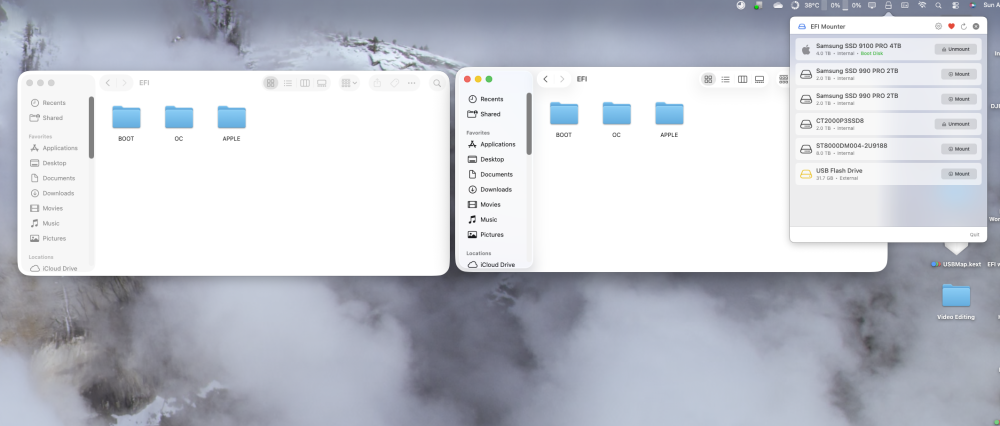Switch active Finder window to list view
This screenshot has width=1000, height=426.
point(725,79)
